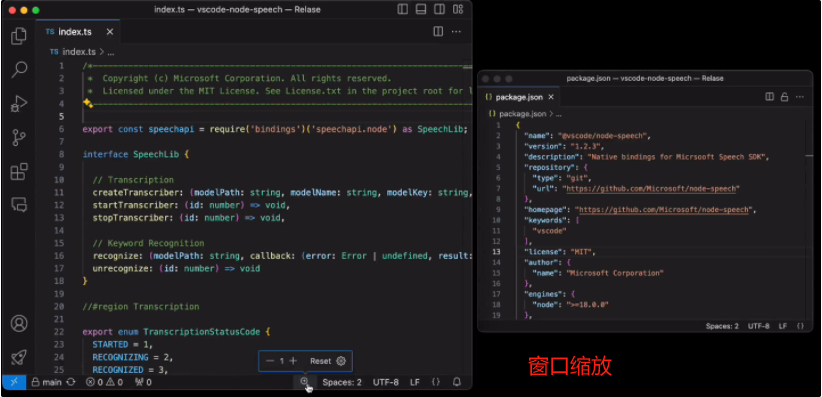This screenshot has height=397, width=822.
Task: Click language mode braces in package.json window
Action: tap(800, 326)
